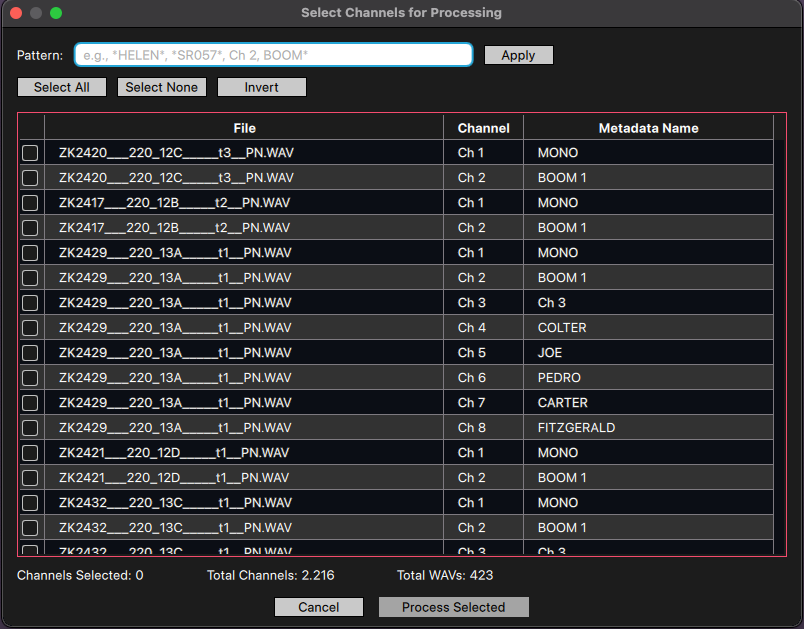Click the Select All button
Screen dimensions: 804x629
[62, 87]
